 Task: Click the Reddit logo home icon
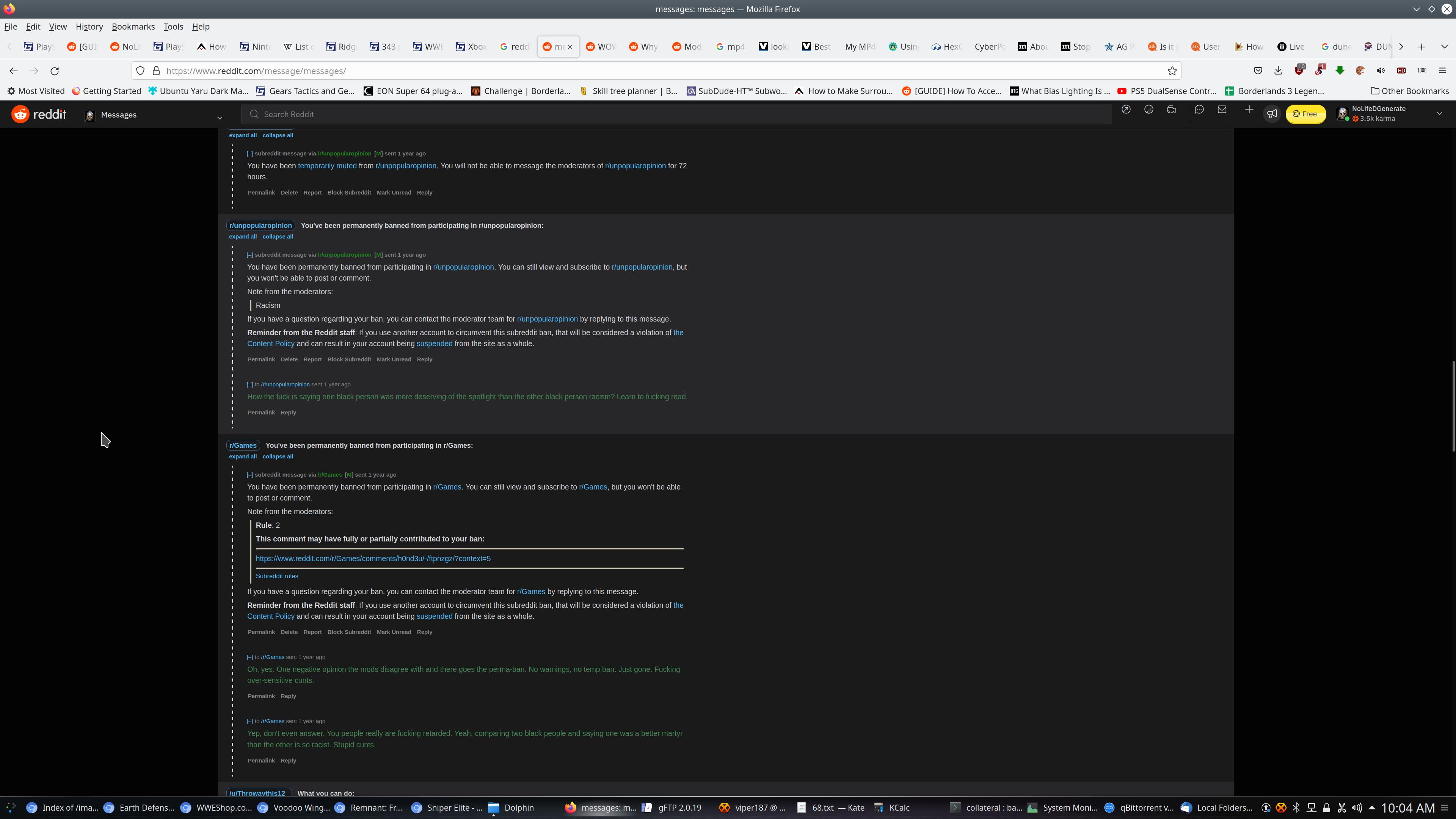[21, 114]
